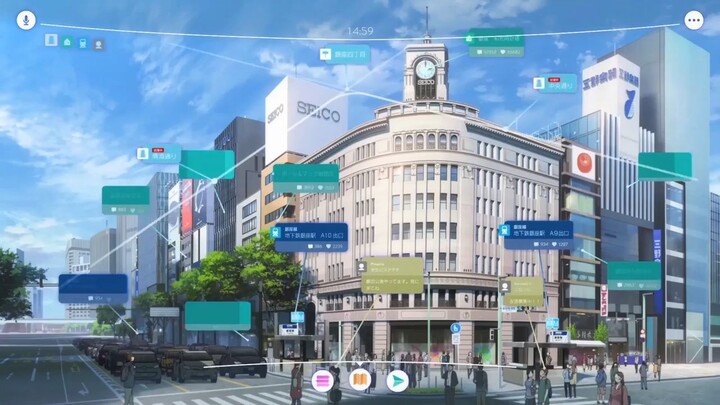View comments on the A10出口 card
Screen dimensions: 720x405
coord(316,247)
